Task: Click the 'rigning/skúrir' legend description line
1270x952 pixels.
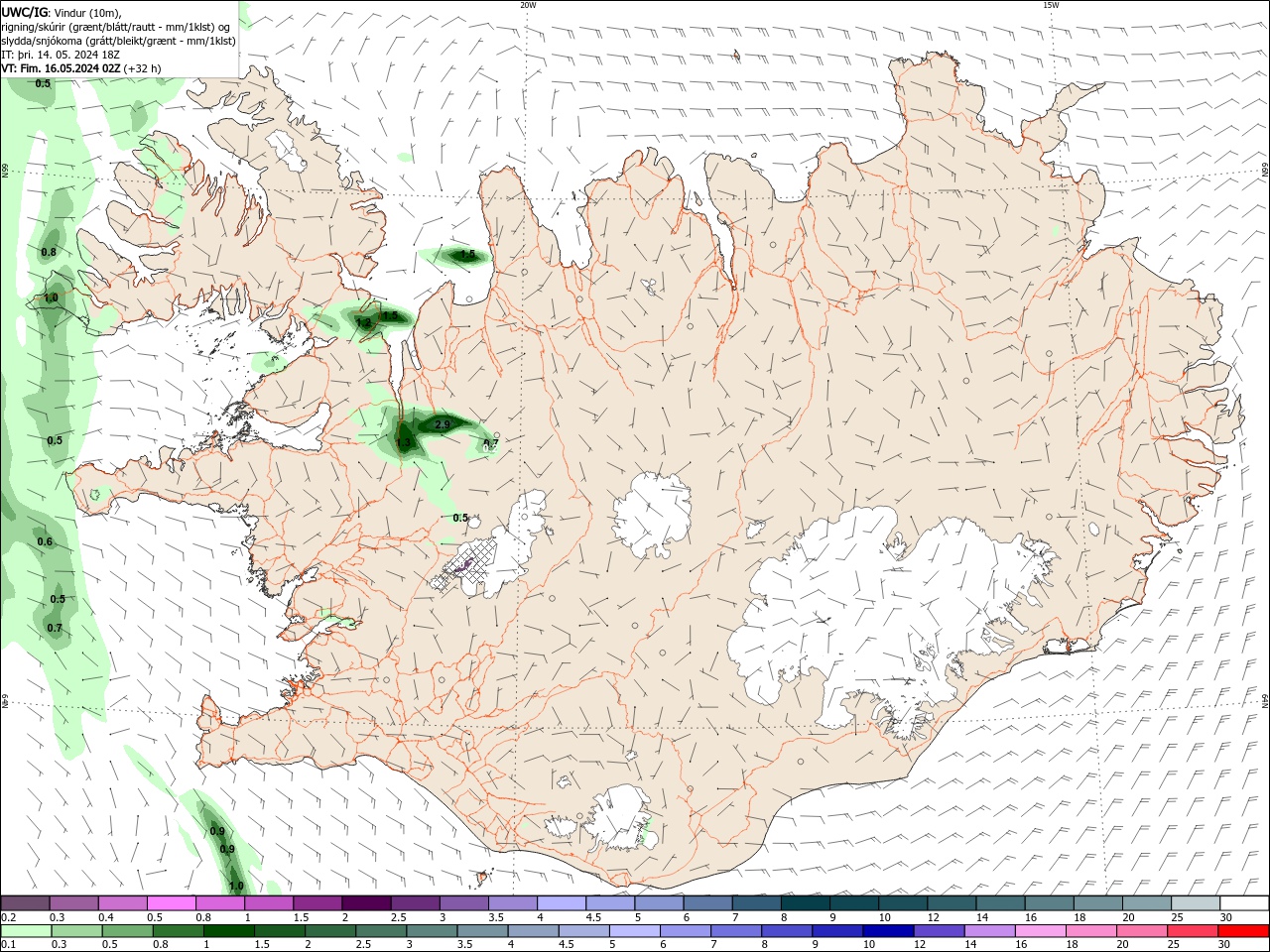Action: point(117,27)
